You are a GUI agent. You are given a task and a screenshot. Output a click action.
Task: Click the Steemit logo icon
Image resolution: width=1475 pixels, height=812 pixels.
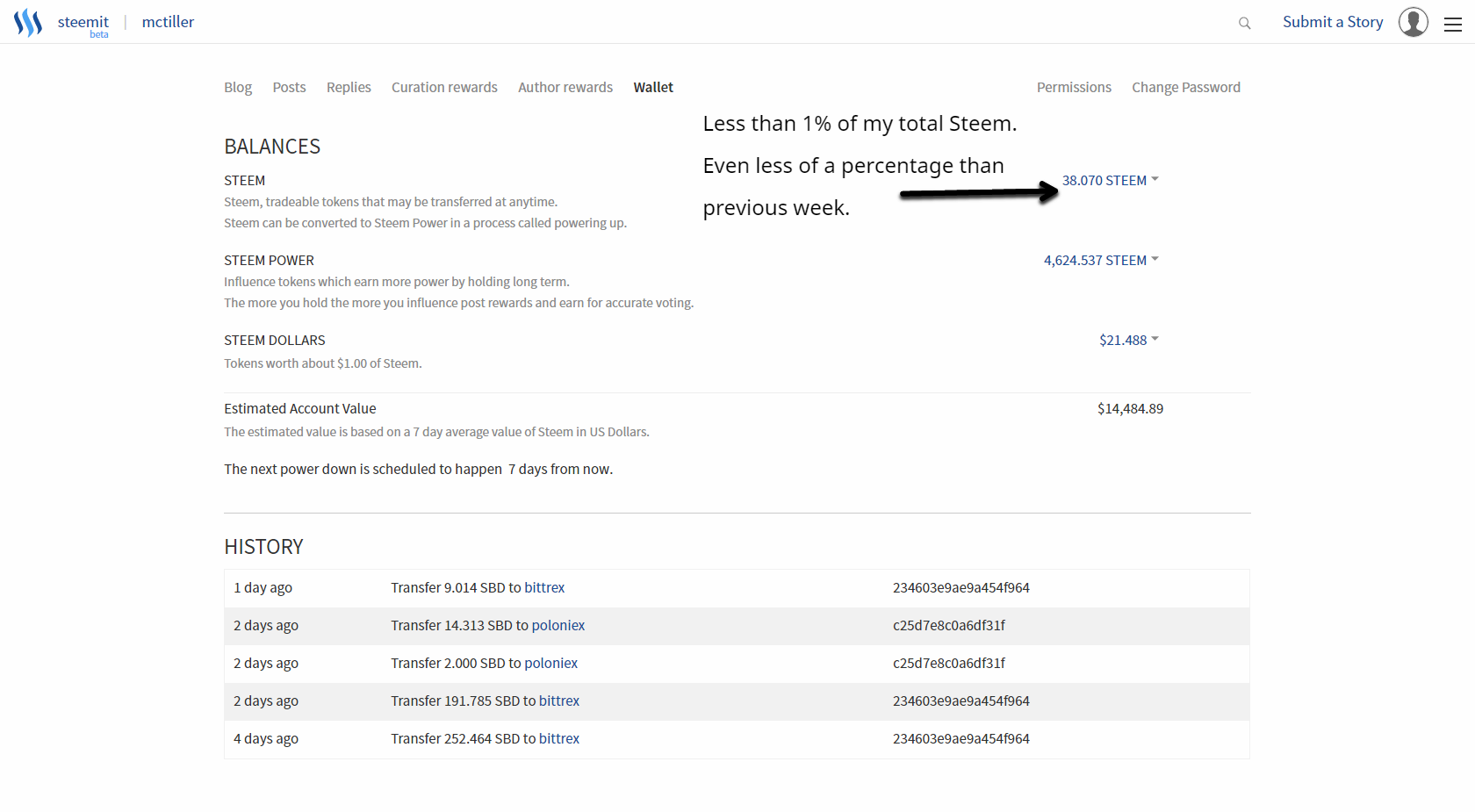28,22
